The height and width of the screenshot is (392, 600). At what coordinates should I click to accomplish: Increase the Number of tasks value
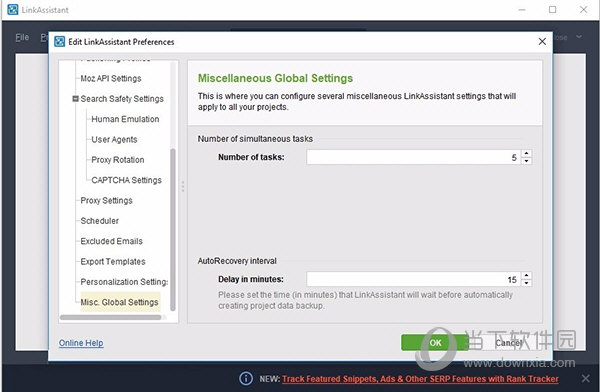coord(527,154)
